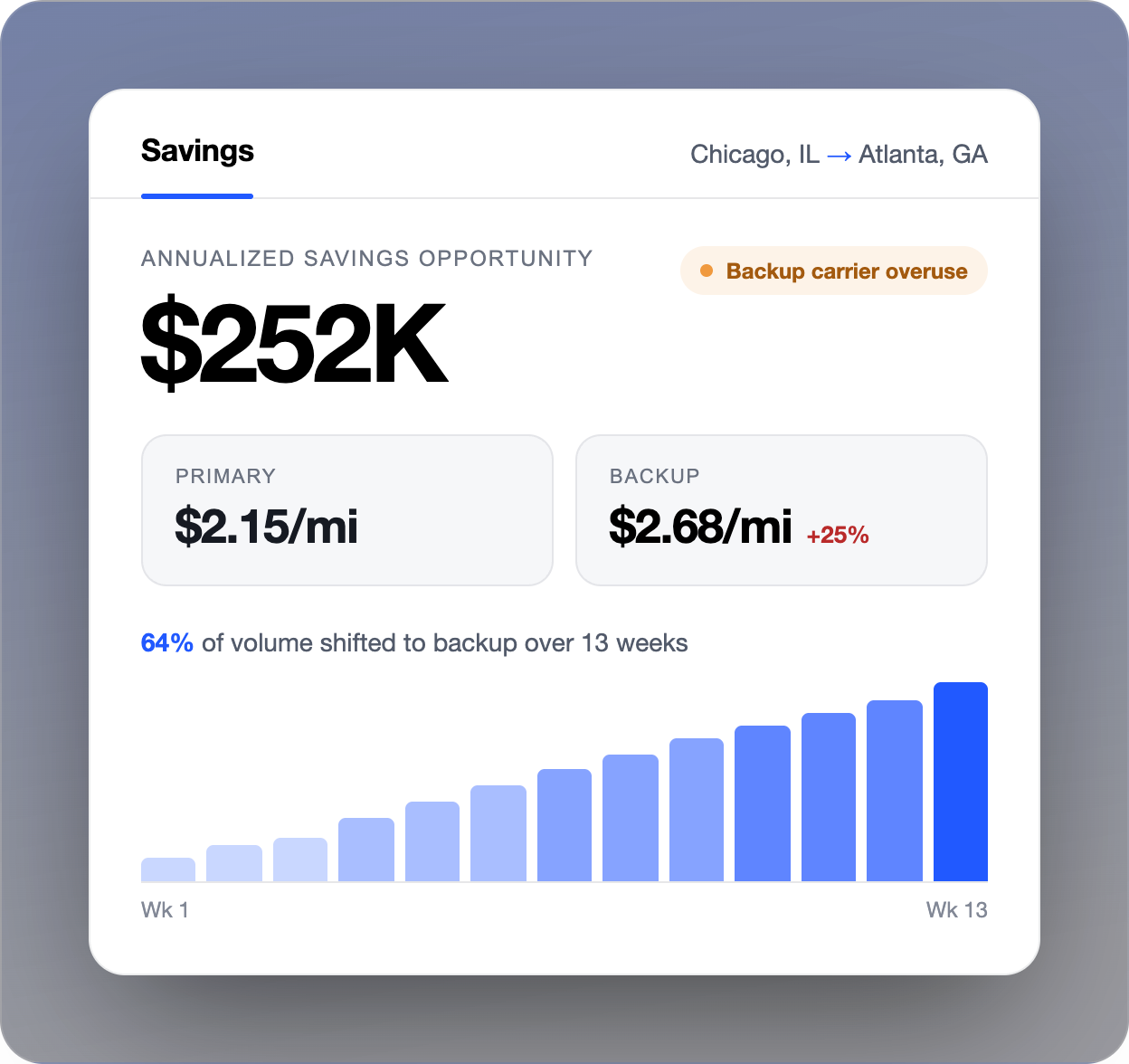
Task: Click the volume shifted to backup caption
Action: coord(414,643)
